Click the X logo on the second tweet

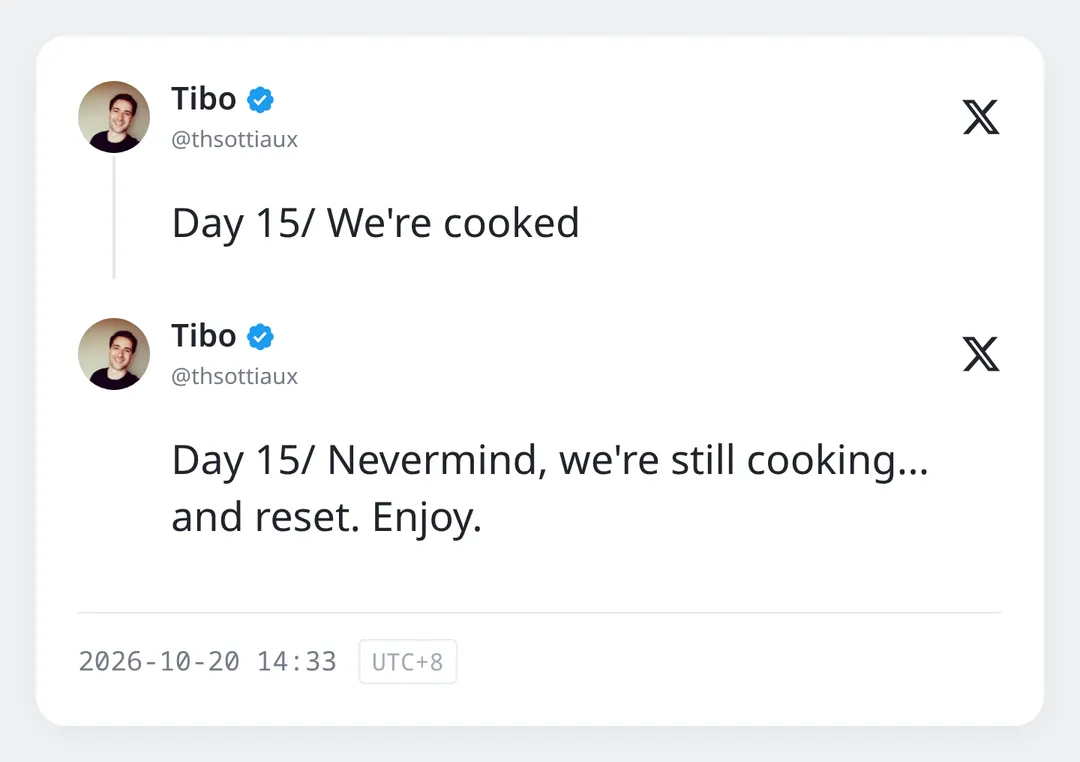point(981,353)
